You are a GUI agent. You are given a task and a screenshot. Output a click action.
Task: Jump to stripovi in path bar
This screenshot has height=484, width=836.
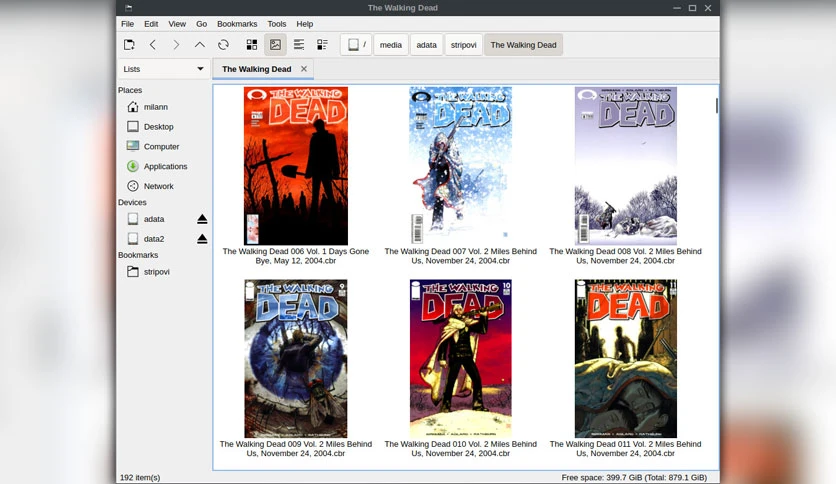[463, 45]
